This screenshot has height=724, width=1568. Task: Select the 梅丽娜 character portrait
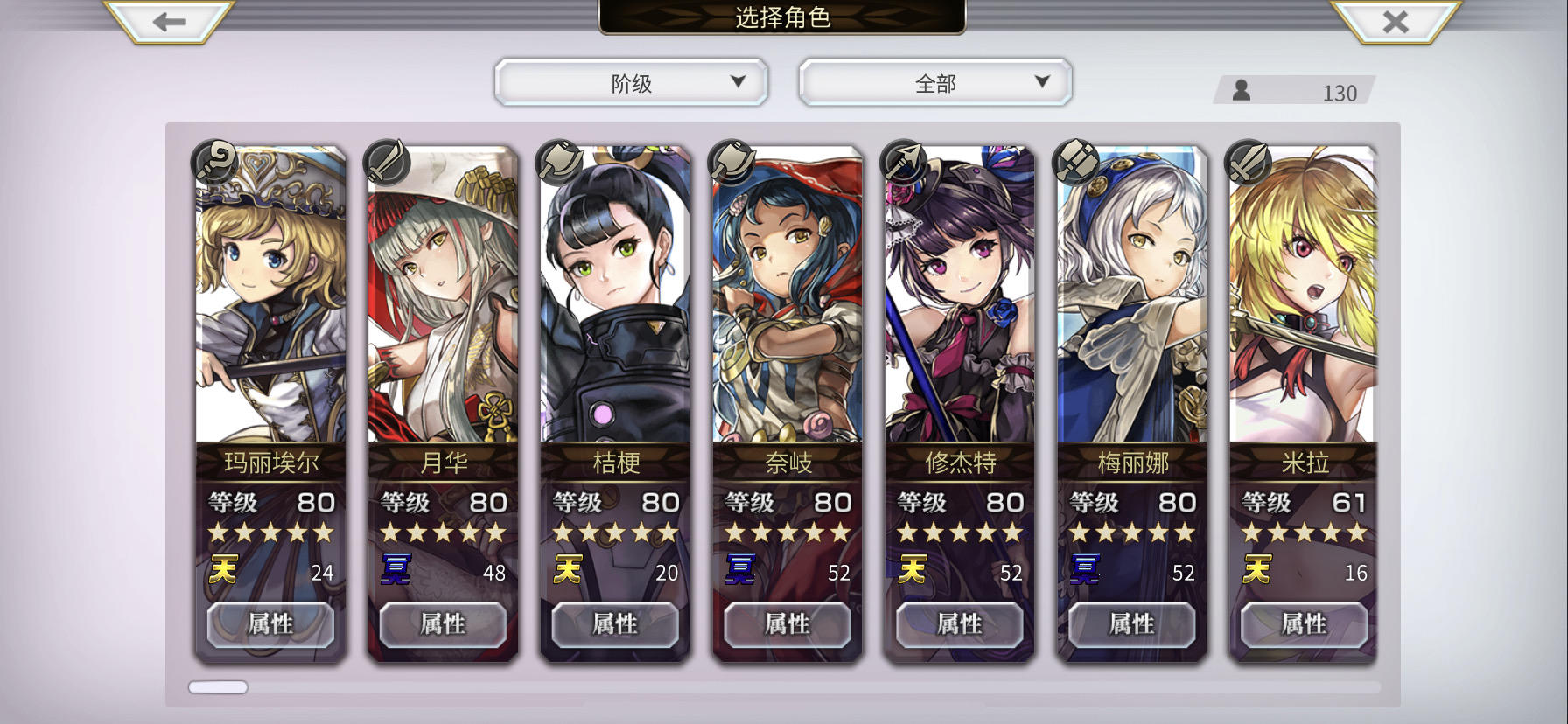coord(1132,294)
